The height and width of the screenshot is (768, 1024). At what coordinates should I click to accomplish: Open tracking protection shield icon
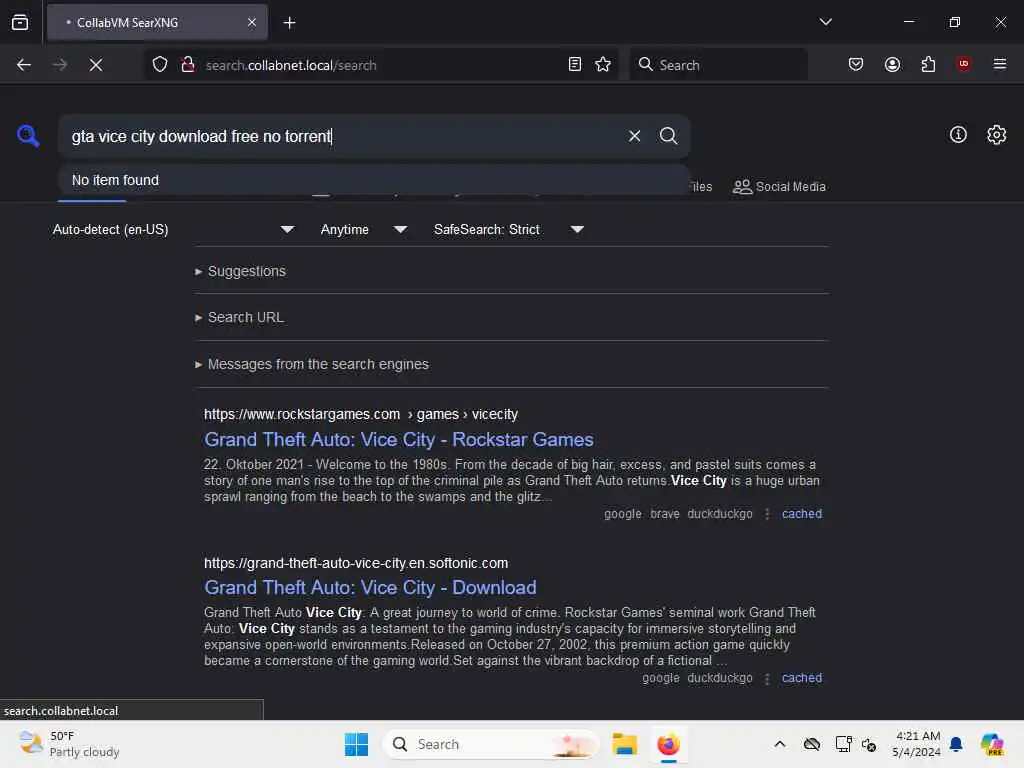pos(160,65)
